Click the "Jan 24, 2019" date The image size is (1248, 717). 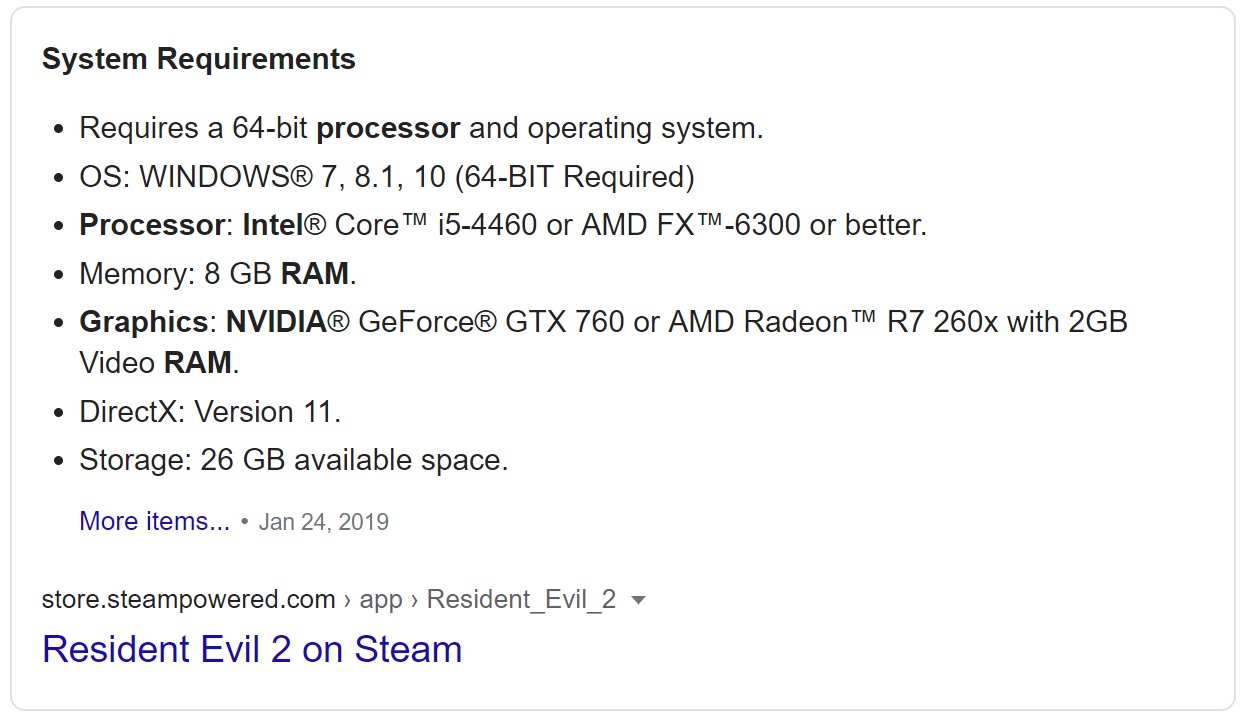(323, 522)
